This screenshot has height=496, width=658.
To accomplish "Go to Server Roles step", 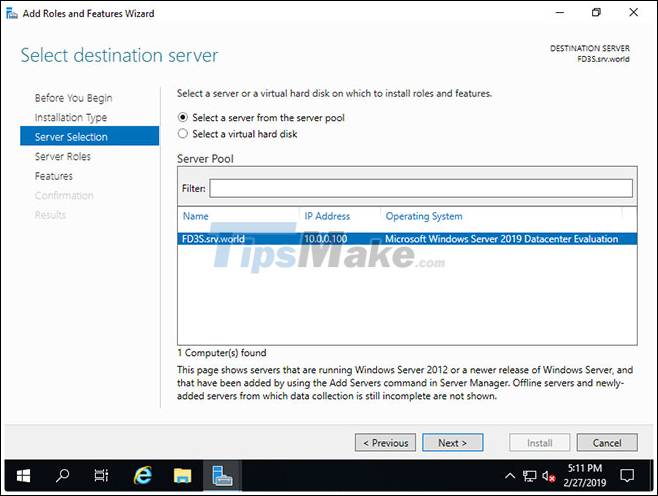I will (63, 157).
